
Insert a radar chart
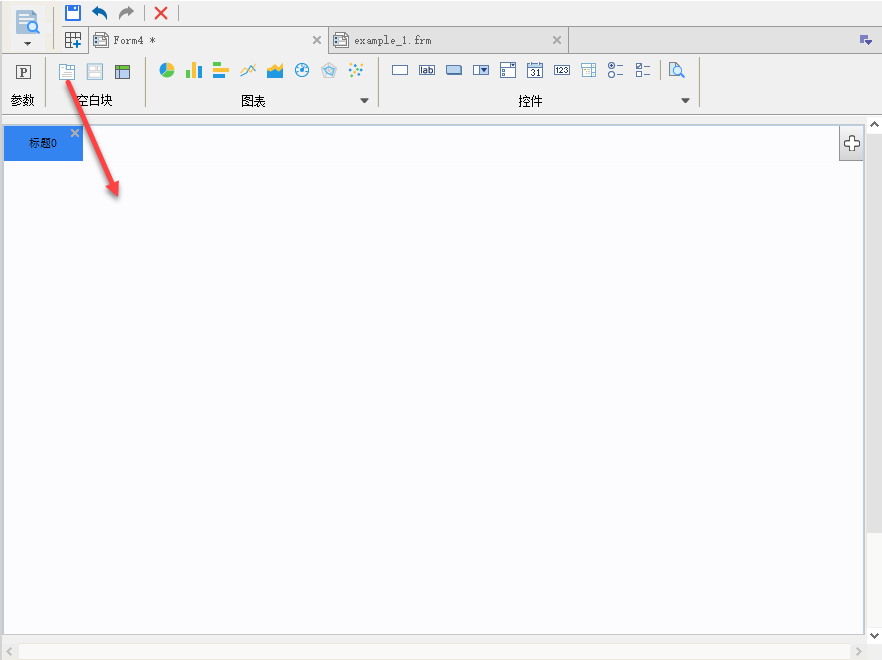click(x=329, y=70)
